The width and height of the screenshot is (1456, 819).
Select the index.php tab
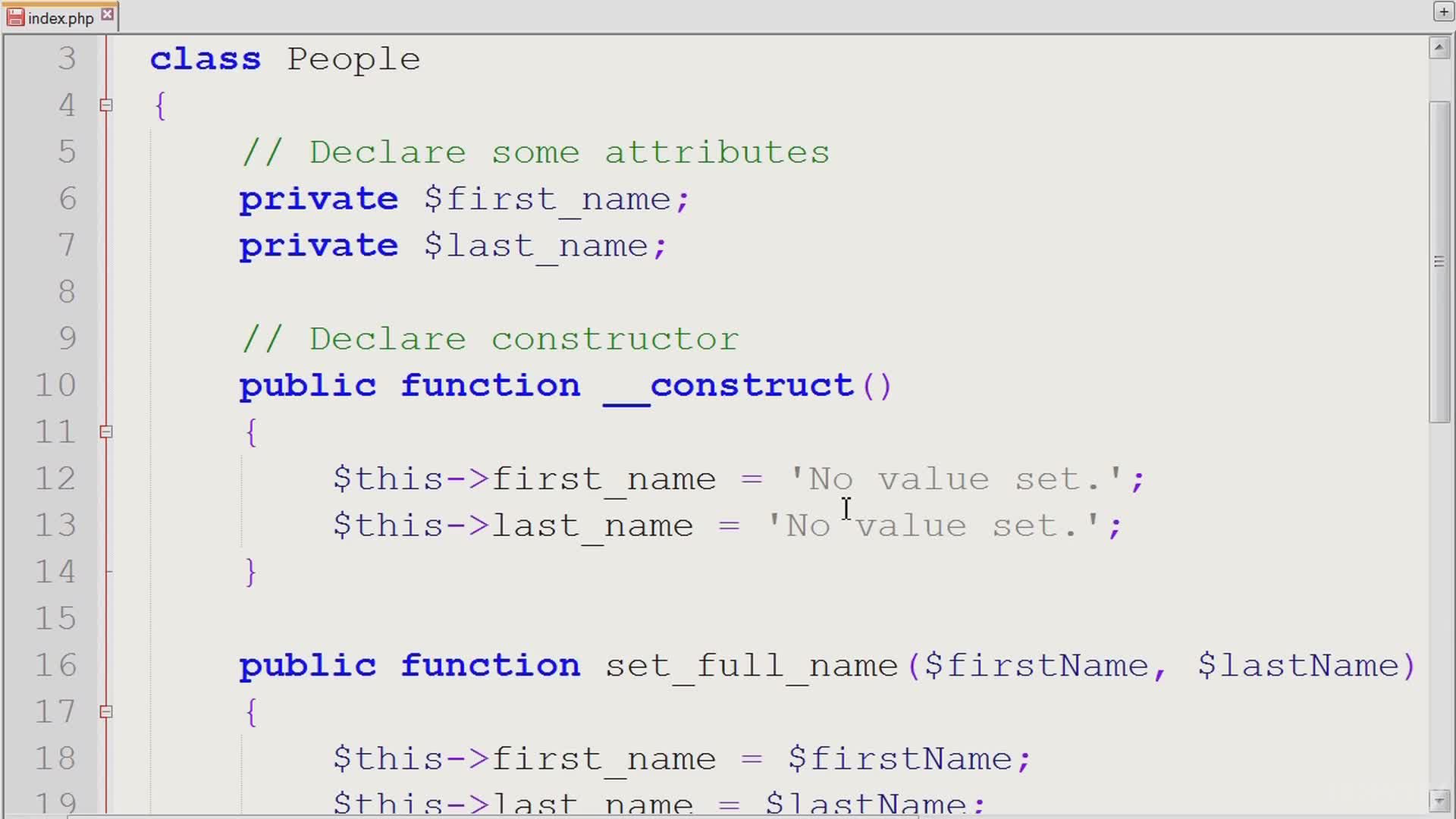pyautogui.click(x=61, y=18)
